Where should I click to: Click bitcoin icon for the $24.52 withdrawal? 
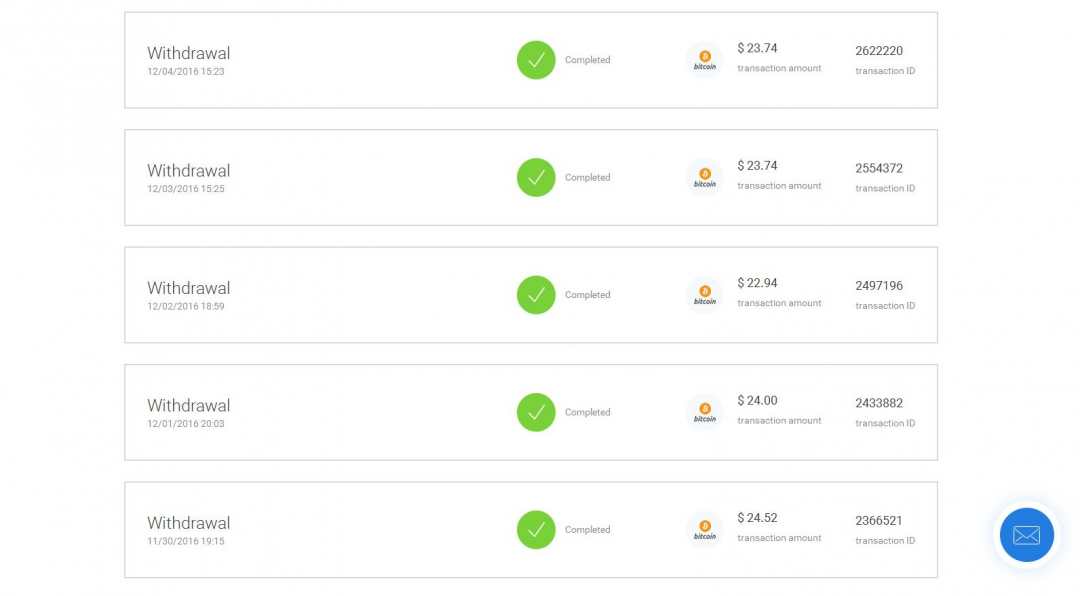705,530
